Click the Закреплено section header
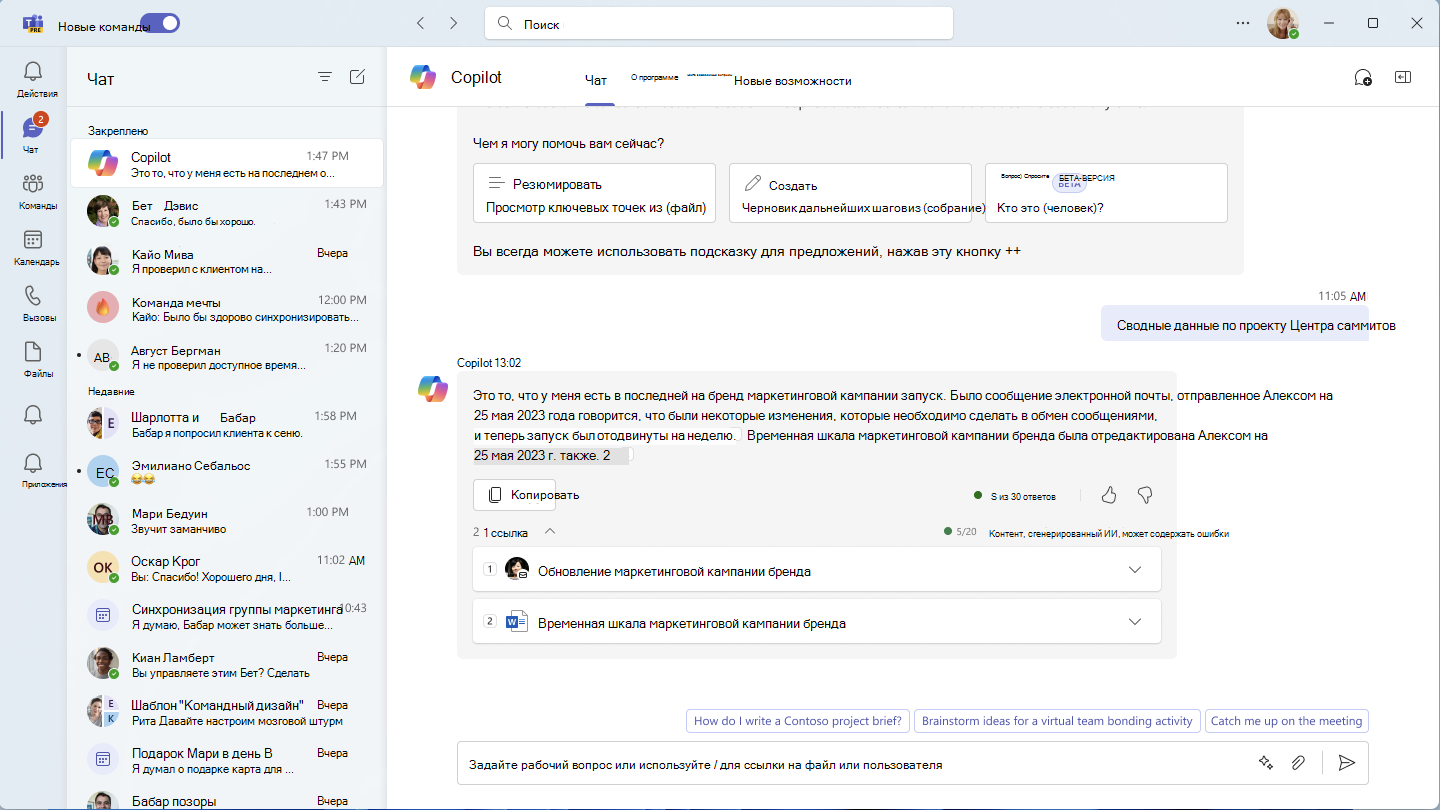1440x810 pixels. pyautogui.click(x=118, y=130)
